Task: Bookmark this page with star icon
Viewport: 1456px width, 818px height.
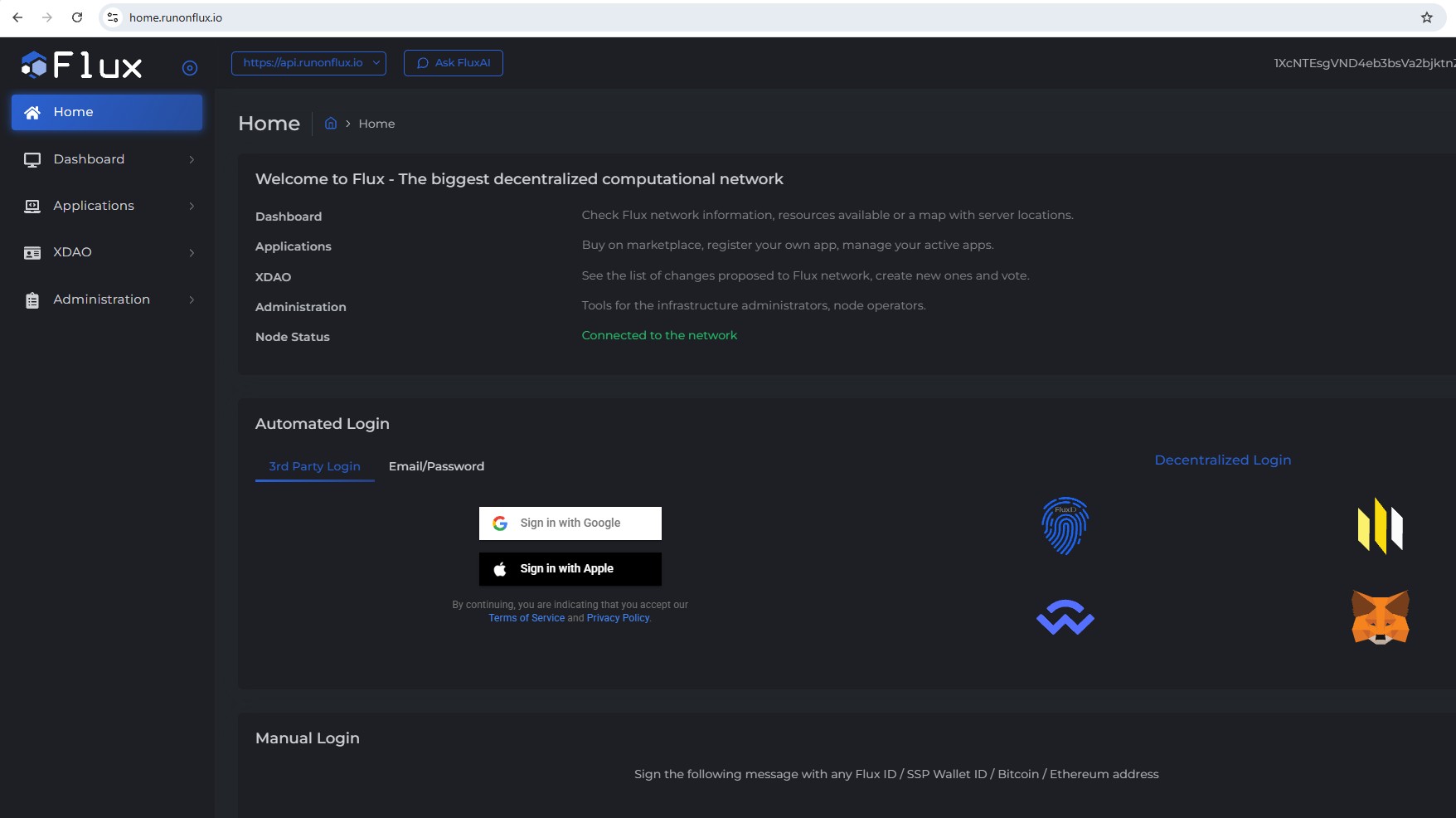Action: 1426,17
